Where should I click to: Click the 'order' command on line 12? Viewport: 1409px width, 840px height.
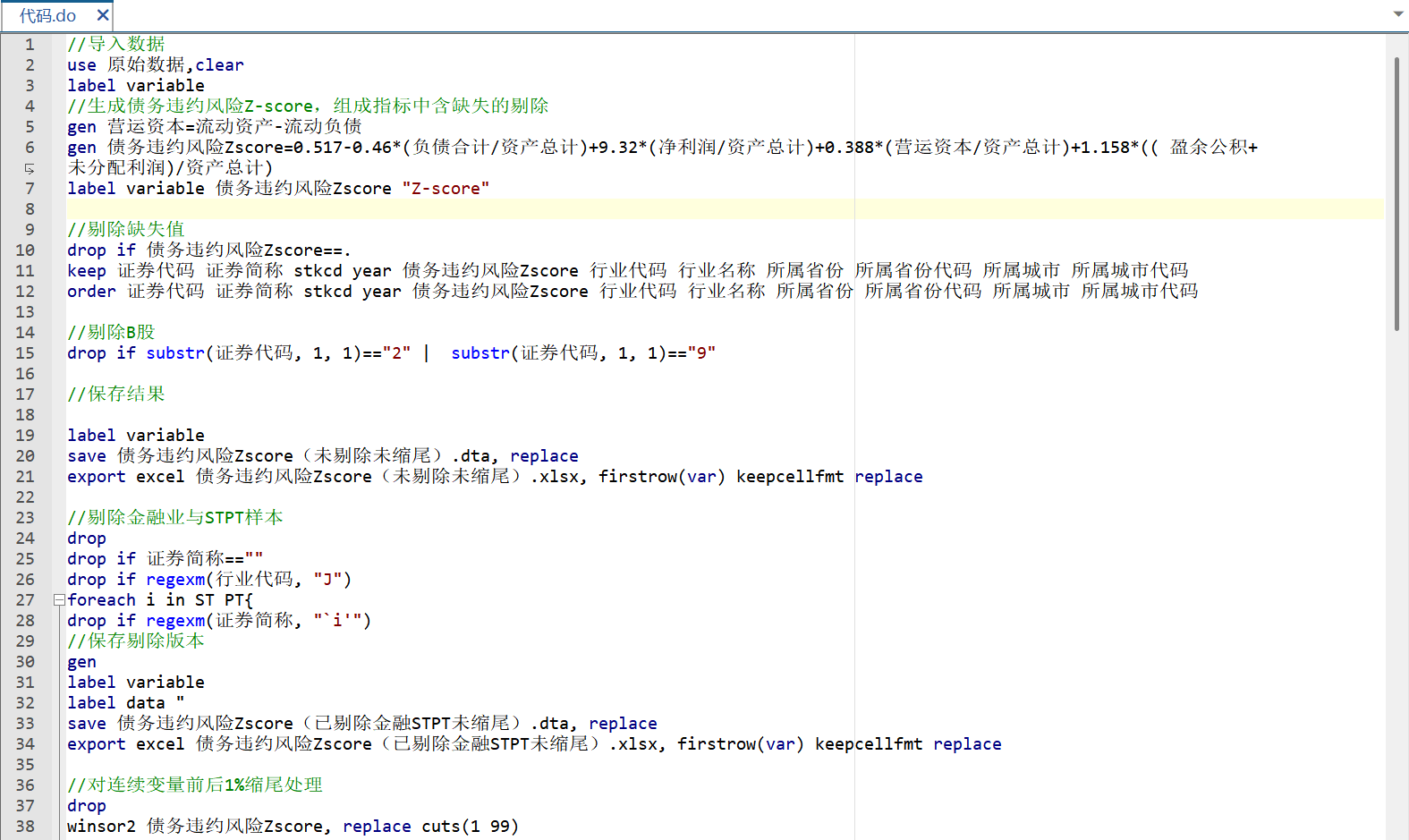coord(91,292)
